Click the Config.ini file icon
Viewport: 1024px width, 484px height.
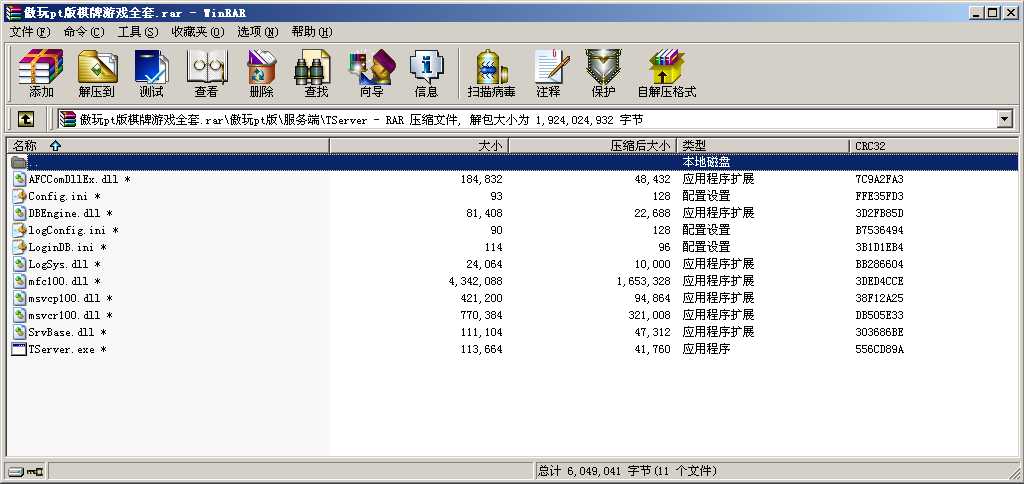20,196
